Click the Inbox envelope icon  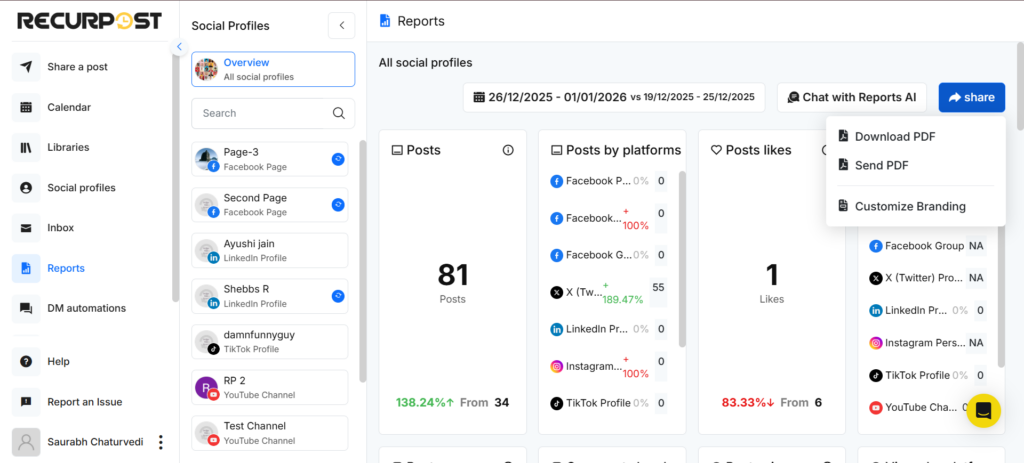coord(26,228)
